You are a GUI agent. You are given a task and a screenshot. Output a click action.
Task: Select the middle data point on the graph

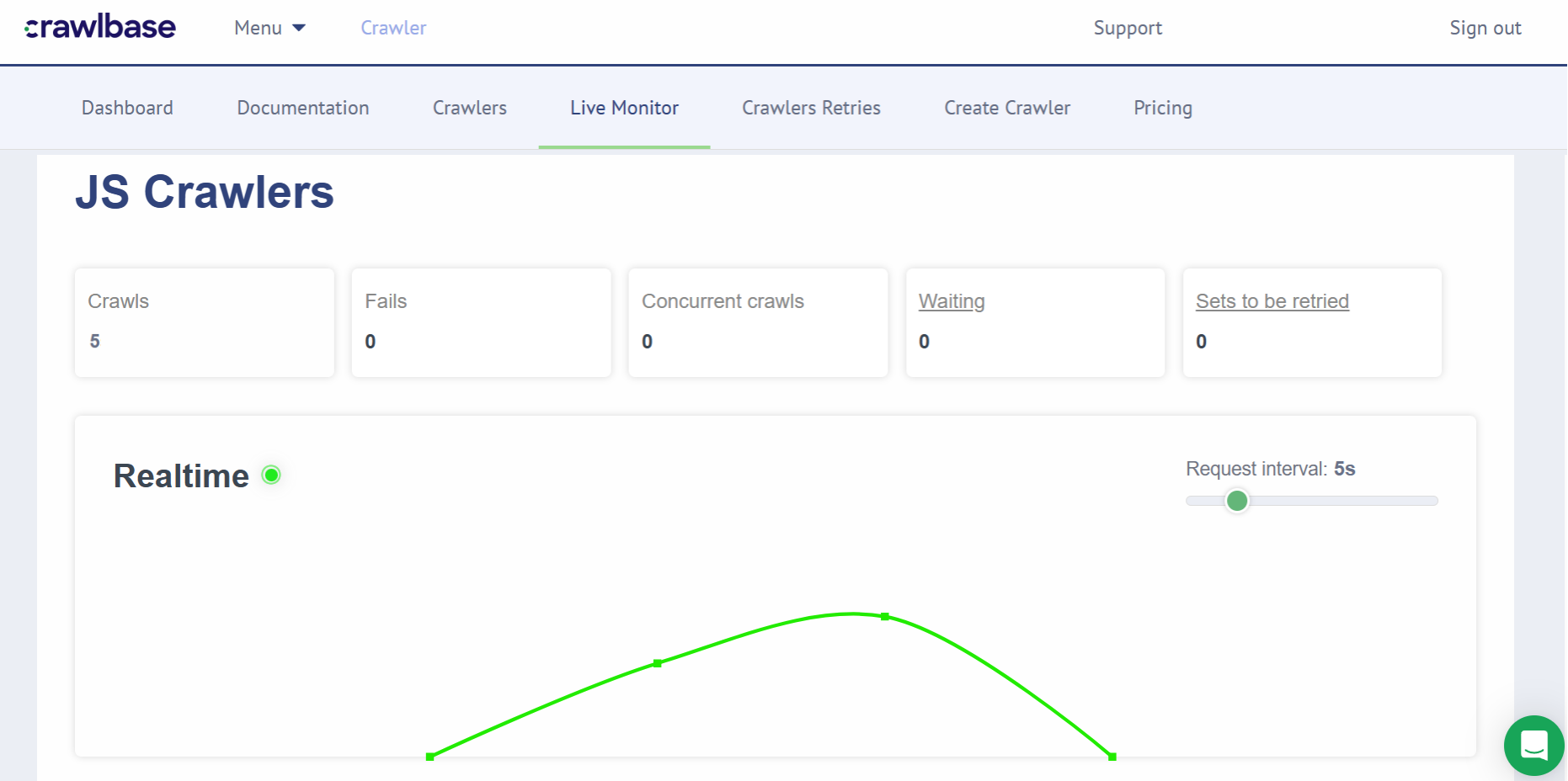pos(658,663)
